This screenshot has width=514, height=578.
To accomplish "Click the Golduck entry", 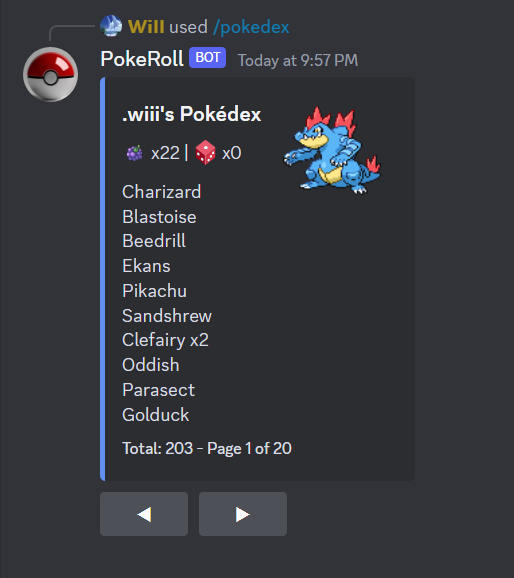I will (x=156, y=415).
